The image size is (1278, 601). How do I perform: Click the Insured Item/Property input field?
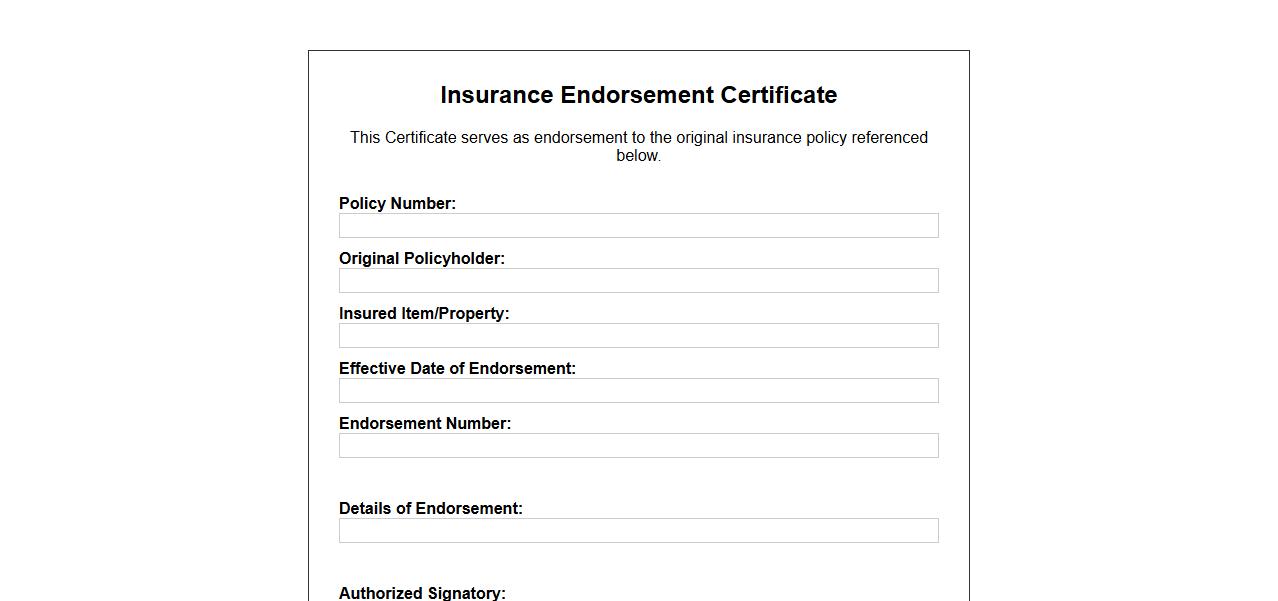(638, 335)
